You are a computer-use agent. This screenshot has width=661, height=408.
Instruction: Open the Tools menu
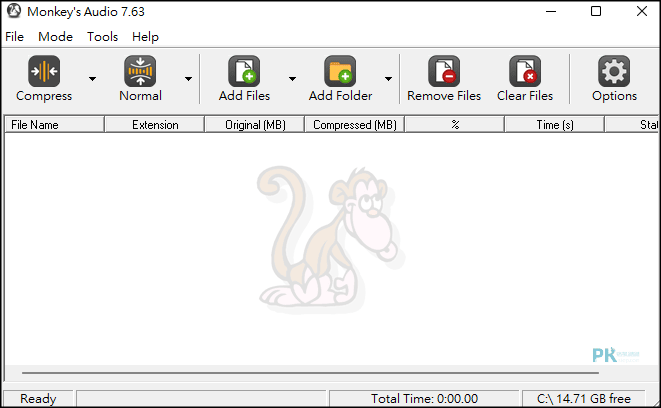102,37
